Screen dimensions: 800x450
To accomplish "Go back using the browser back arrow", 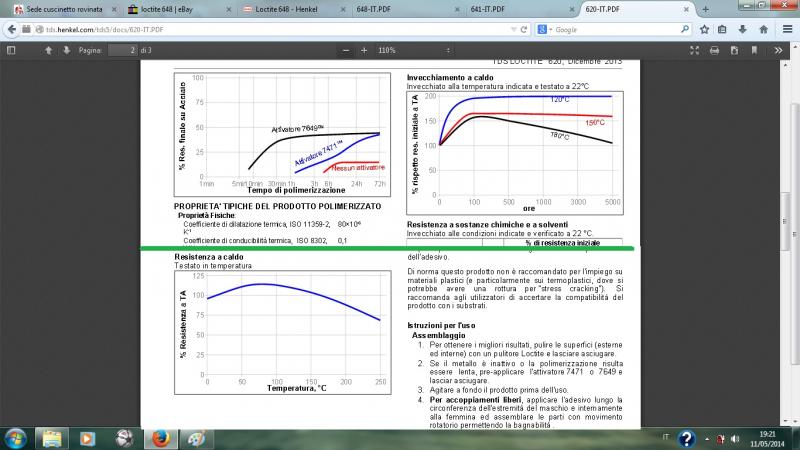I will point(11,30).
